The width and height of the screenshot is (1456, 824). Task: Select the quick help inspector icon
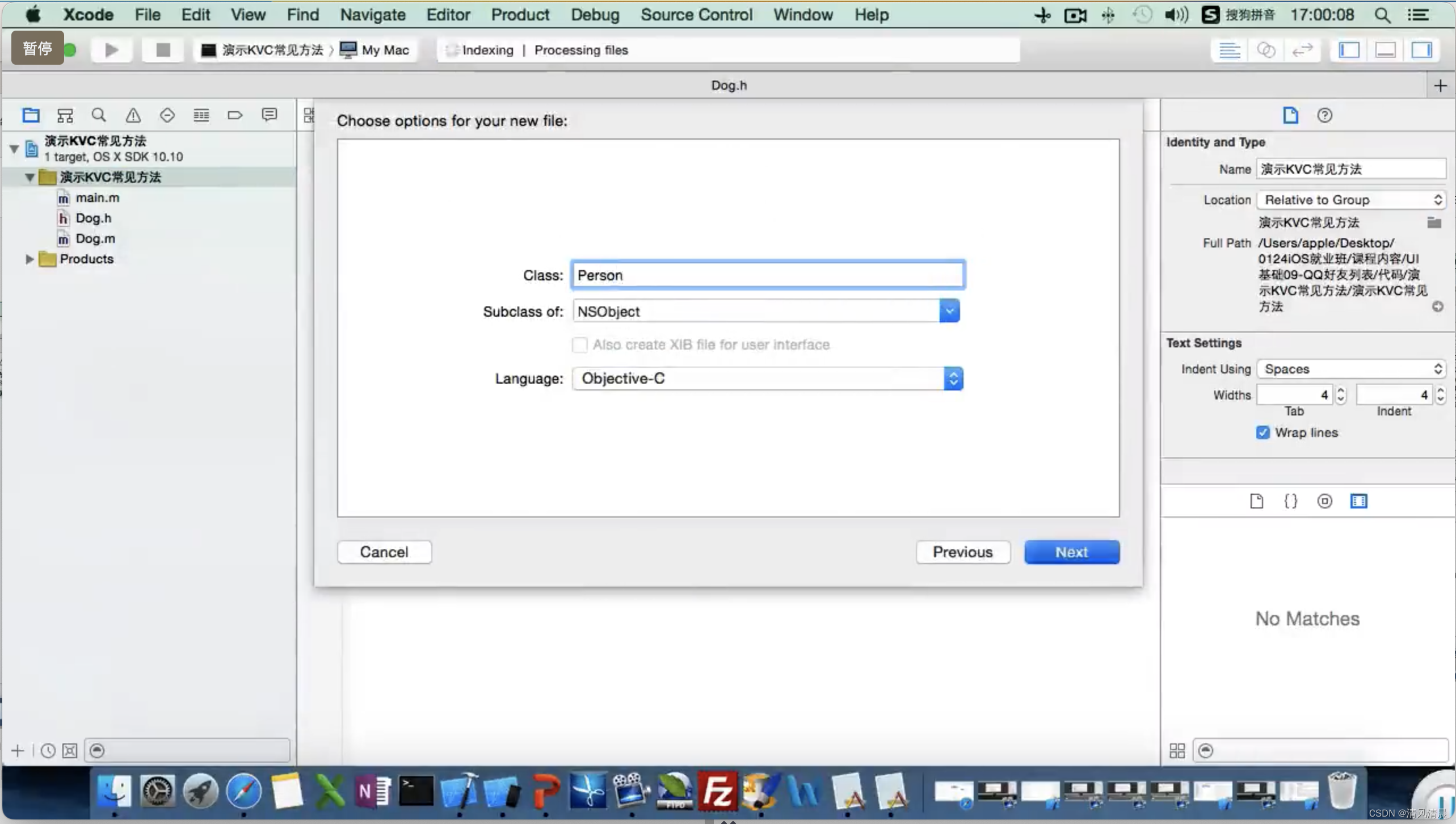[x=1325, y=114]
